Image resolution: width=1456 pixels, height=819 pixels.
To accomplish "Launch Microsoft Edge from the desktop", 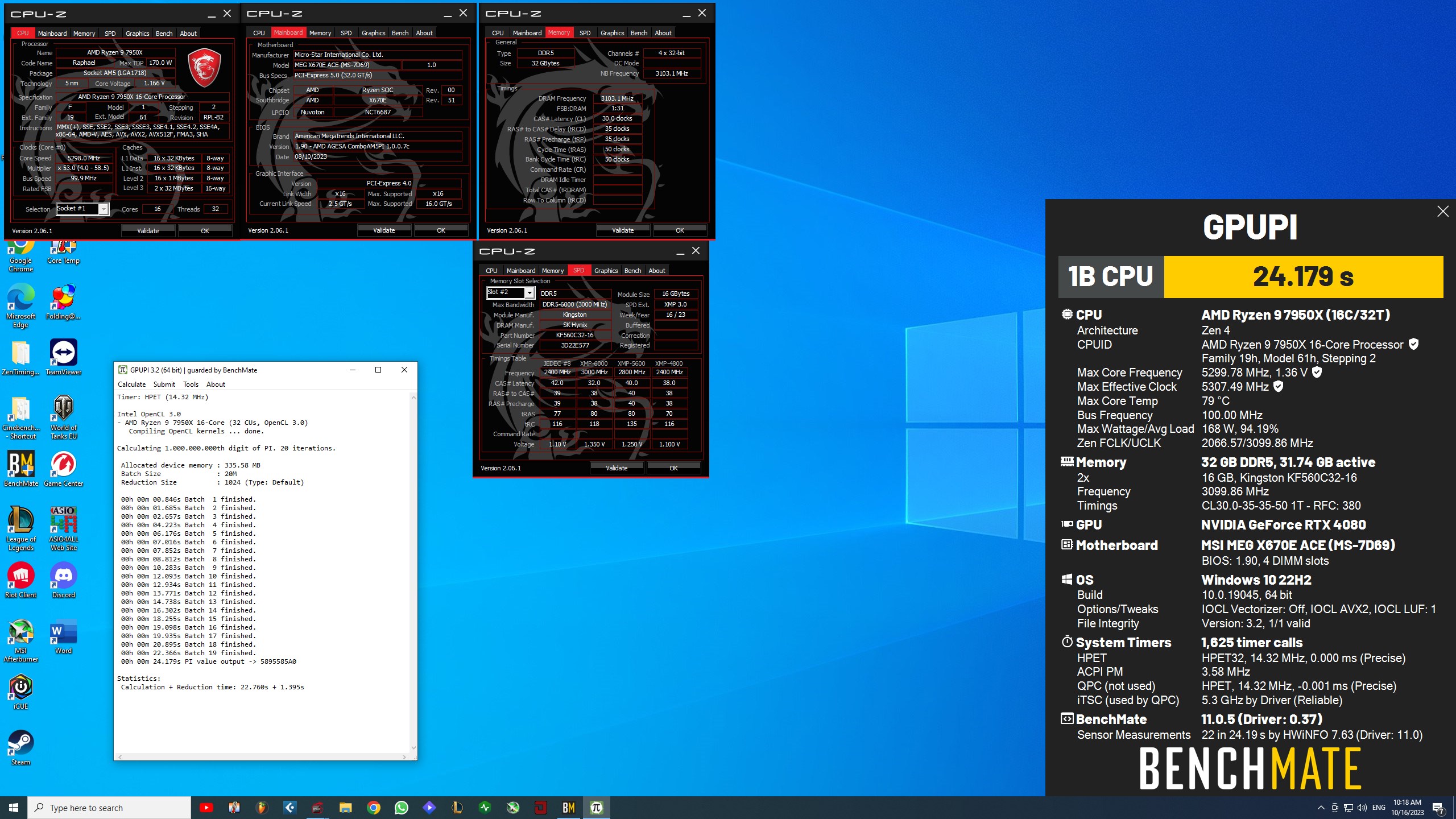I will pyautogui.click(x=20, y=307).
